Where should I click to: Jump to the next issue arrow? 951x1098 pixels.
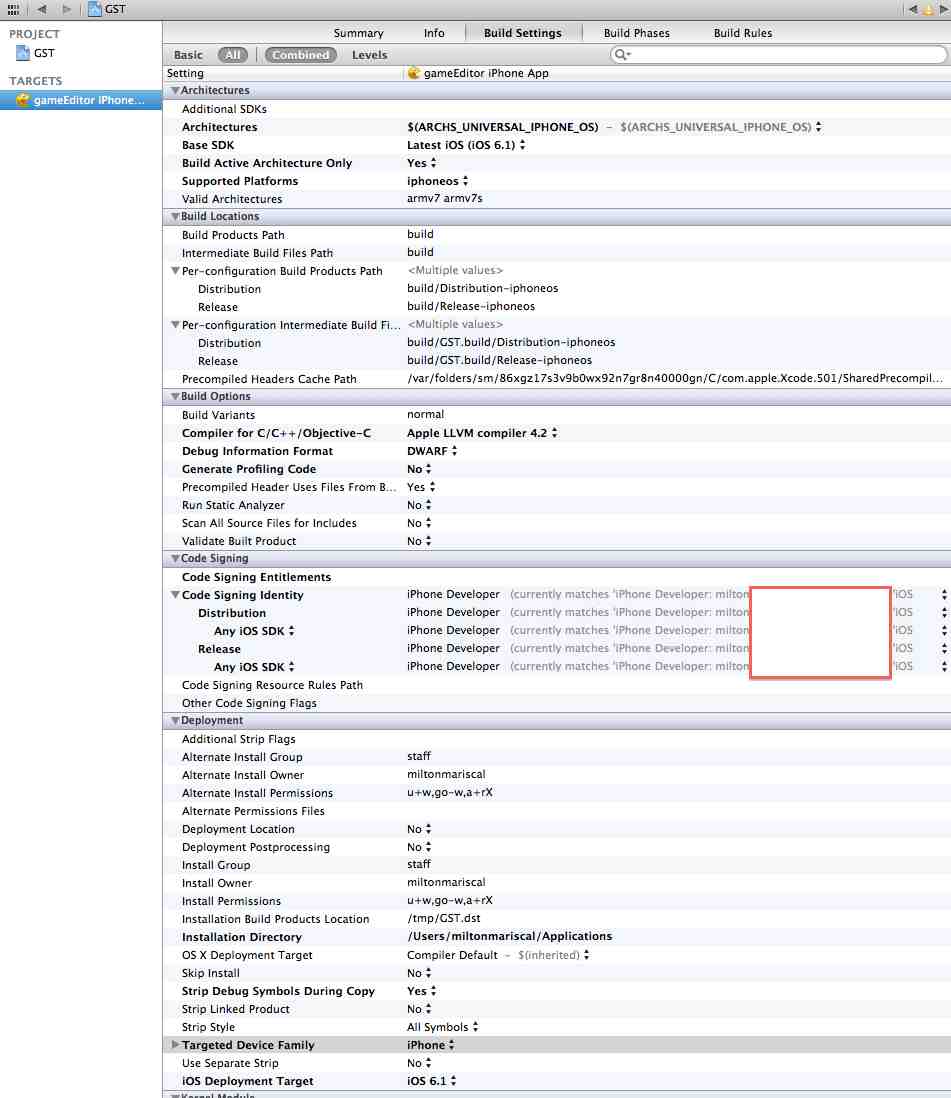tap(943, 9)
